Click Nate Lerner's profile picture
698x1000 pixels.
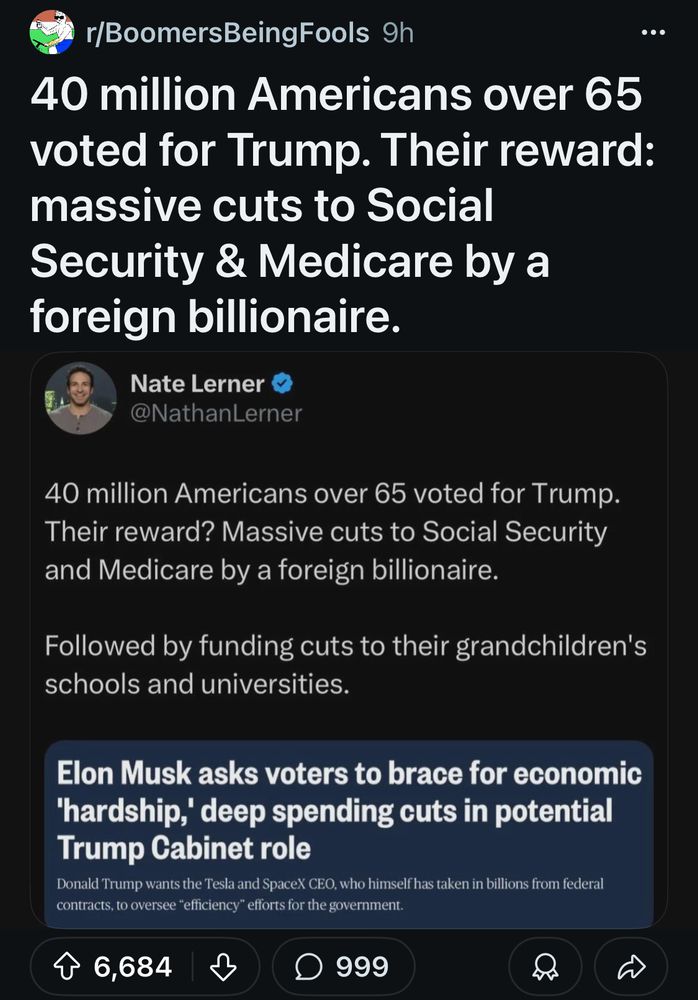coord(80,397)
